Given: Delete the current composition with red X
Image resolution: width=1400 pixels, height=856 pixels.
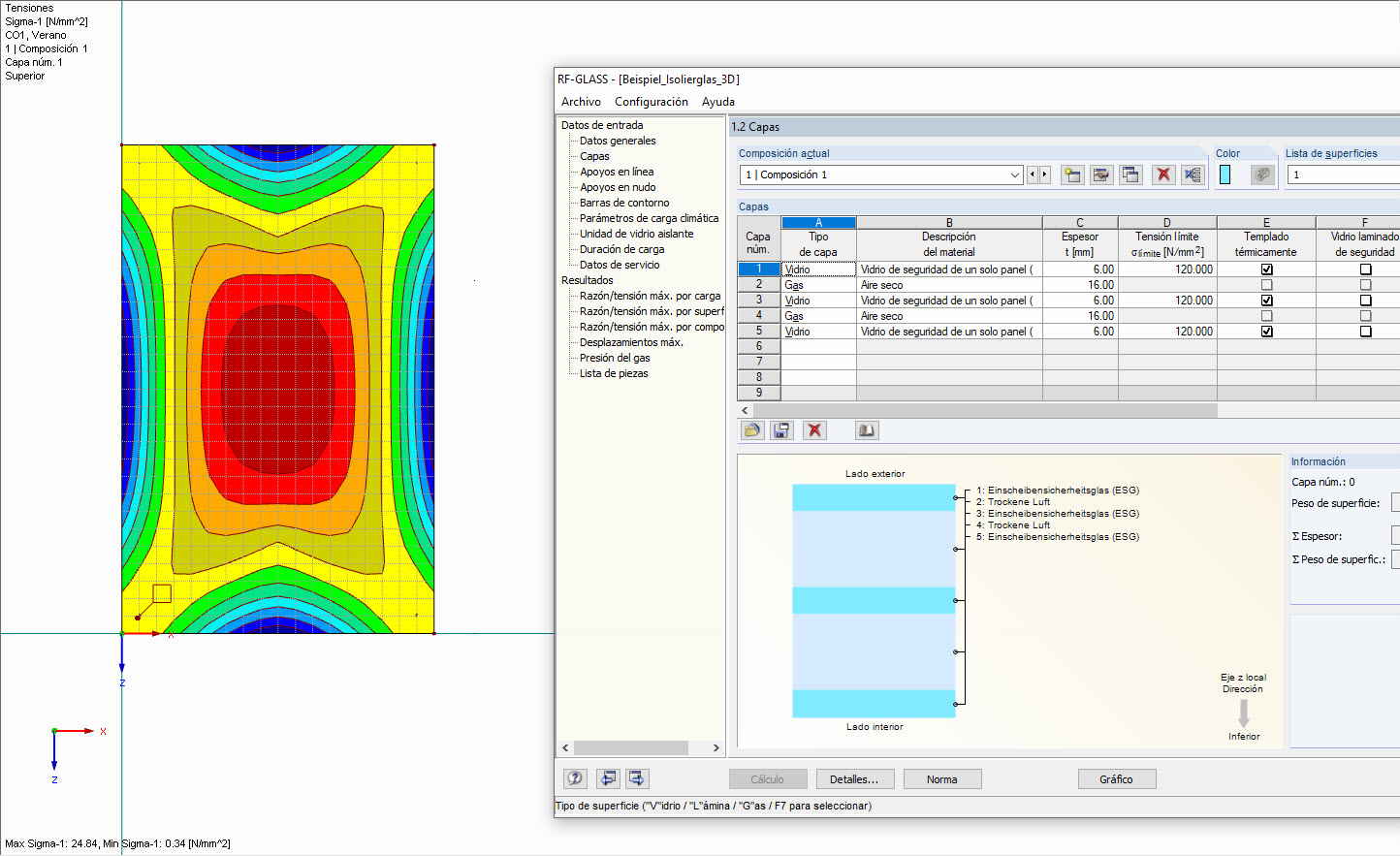Looking at the screenshot, I should [1163, 174].
